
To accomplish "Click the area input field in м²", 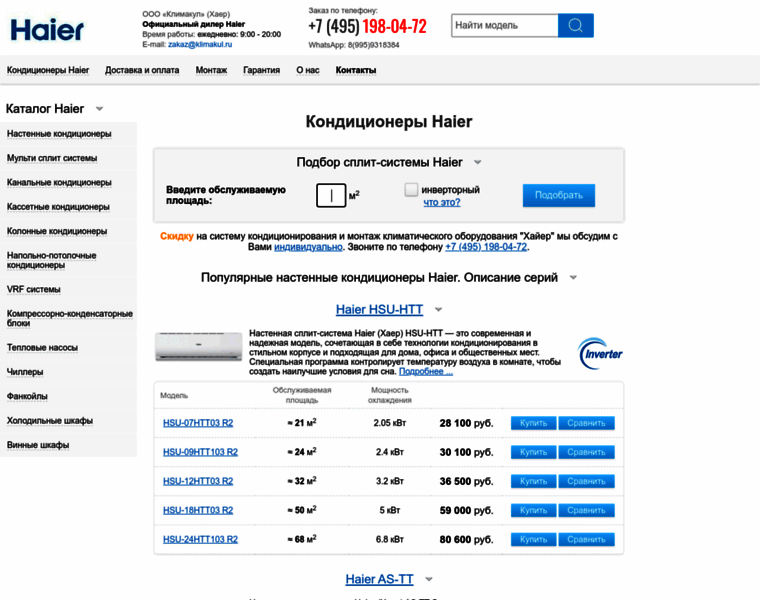I will click(x=331, y=195).
